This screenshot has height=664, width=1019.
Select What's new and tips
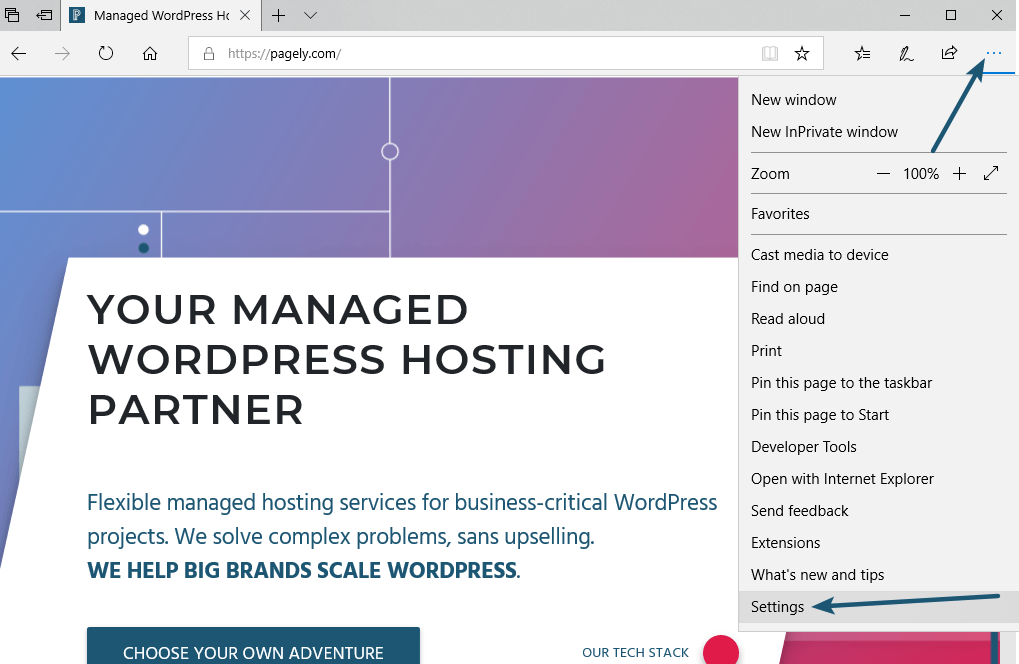coord(879,574)
